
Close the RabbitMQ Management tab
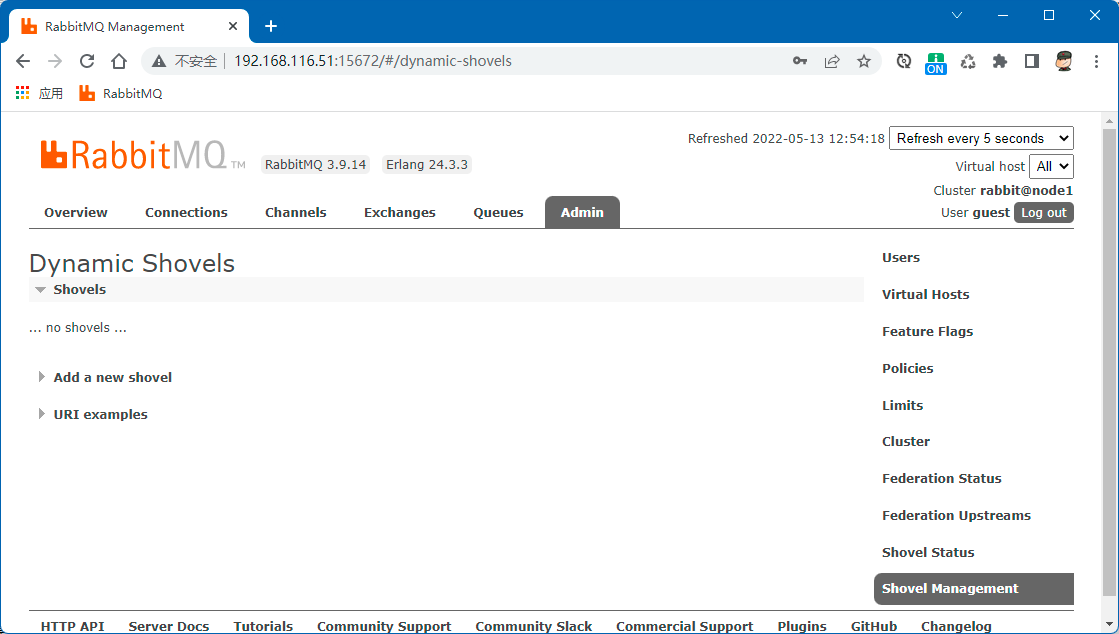pyautogui.click(x=233, y=26)
